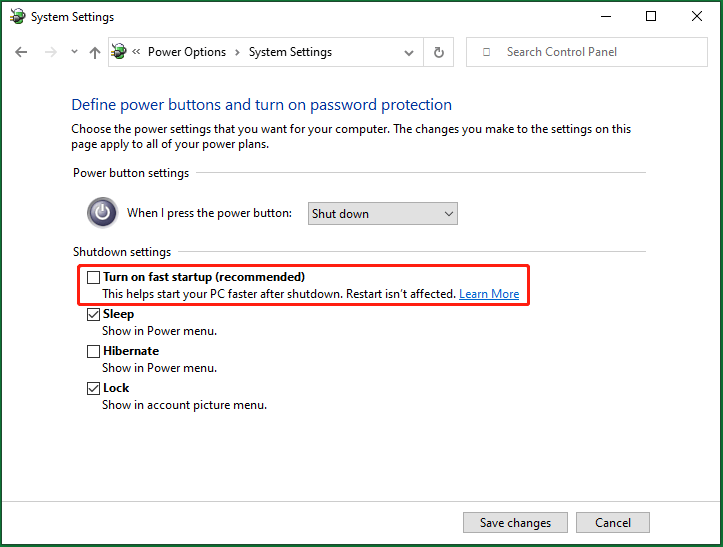723x547 pixels.
Task: Click the power button icon
Action: [102, 213]
